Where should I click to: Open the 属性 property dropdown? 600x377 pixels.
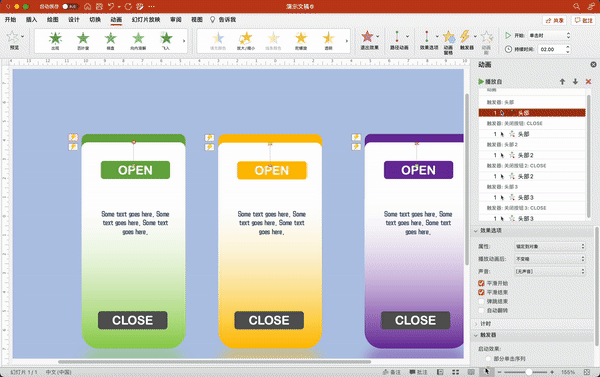tap(550, 246)
